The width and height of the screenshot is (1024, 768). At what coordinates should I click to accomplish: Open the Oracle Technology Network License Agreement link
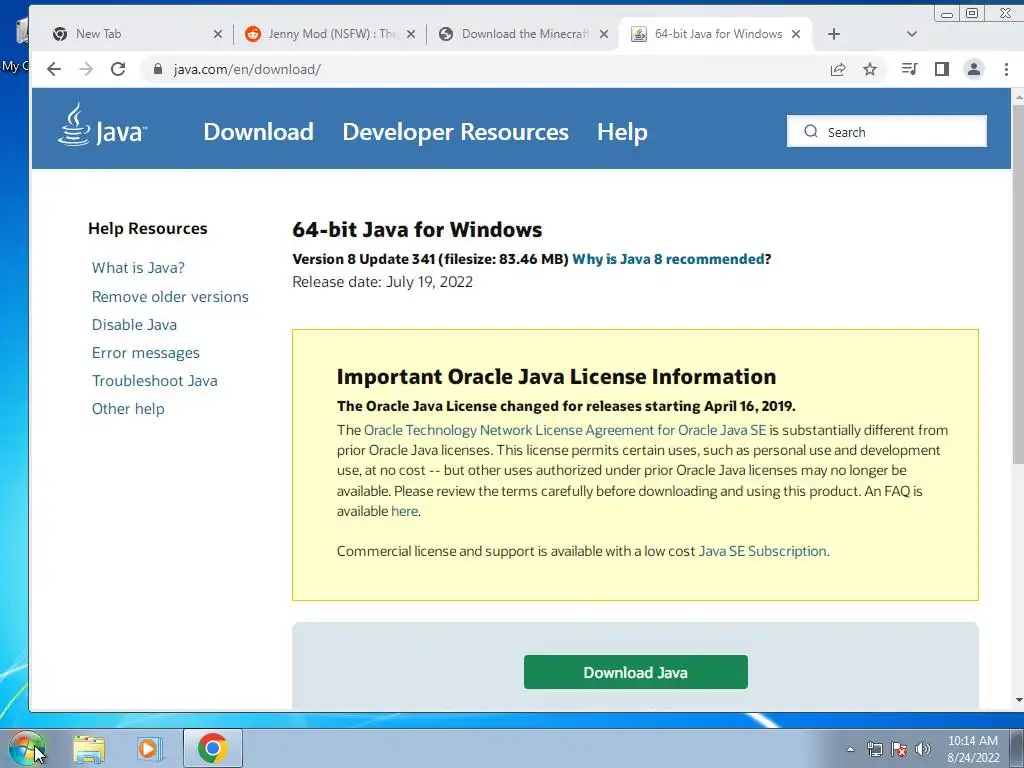(x=565, y=430)
